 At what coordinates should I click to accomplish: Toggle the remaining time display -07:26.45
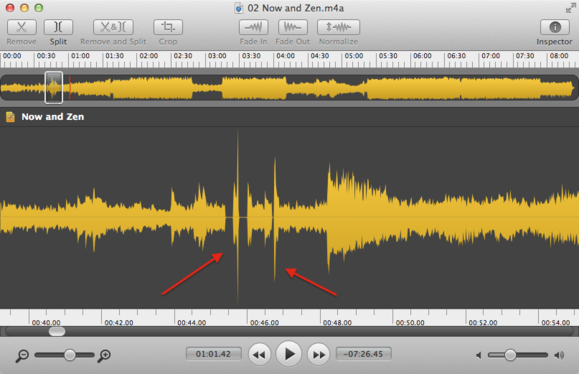[x=364, y=354]
